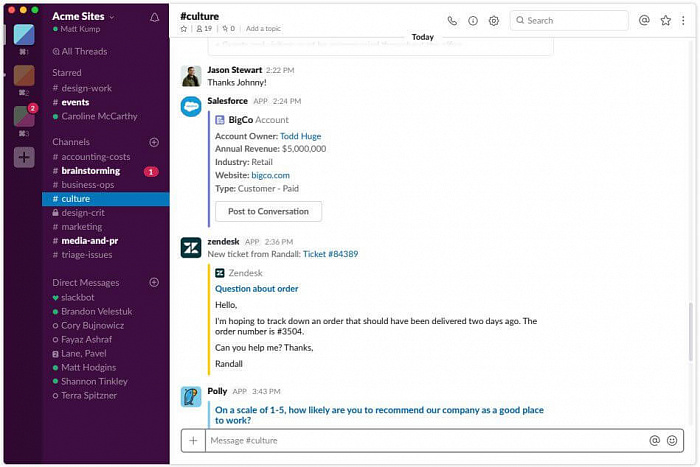Click zendesk app avatar
Image resolution: width=700 pixels, height=467 pixels.
tap(191, 248)
